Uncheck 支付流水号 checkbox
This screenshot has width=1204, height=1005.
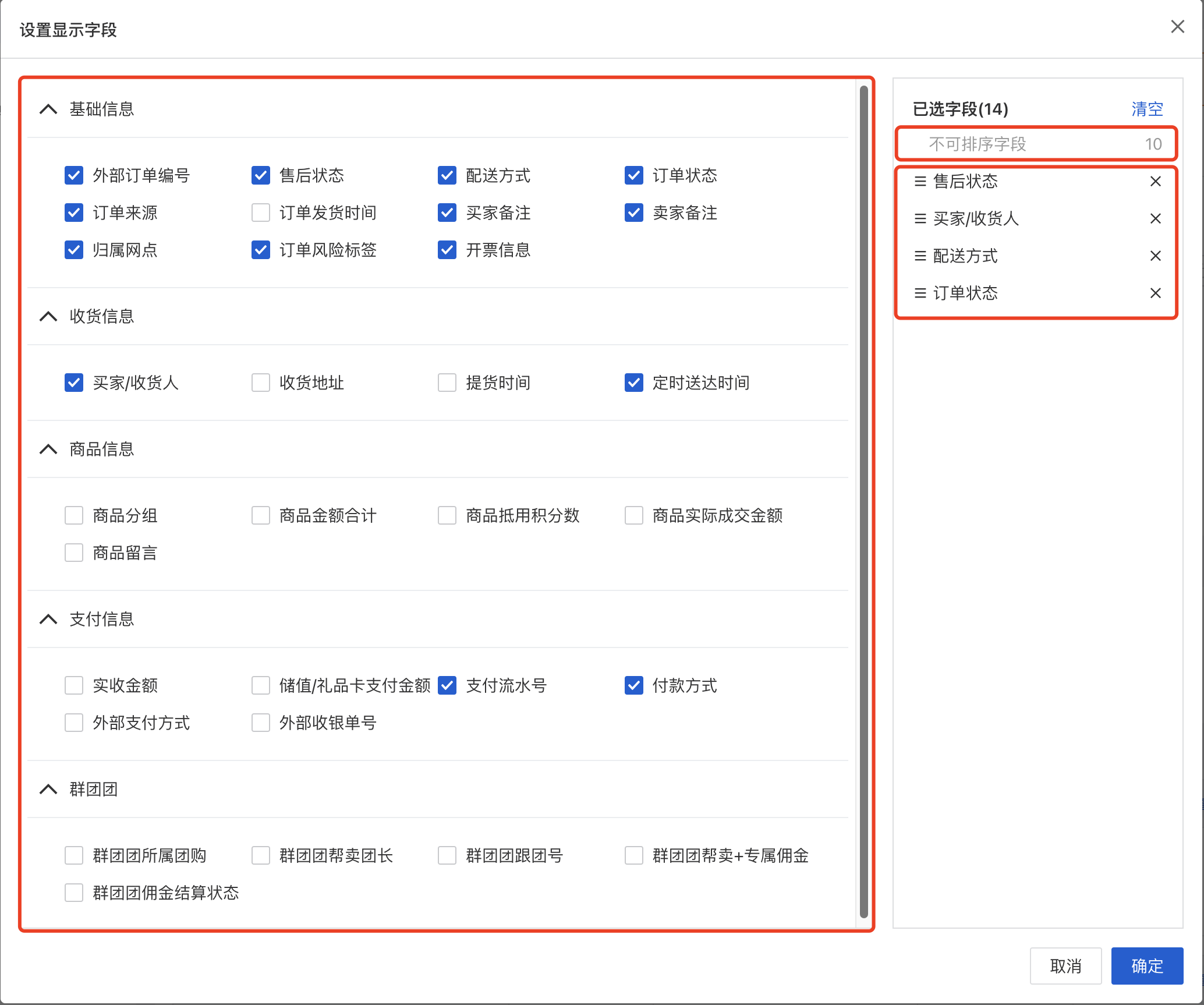click(447, 685)
